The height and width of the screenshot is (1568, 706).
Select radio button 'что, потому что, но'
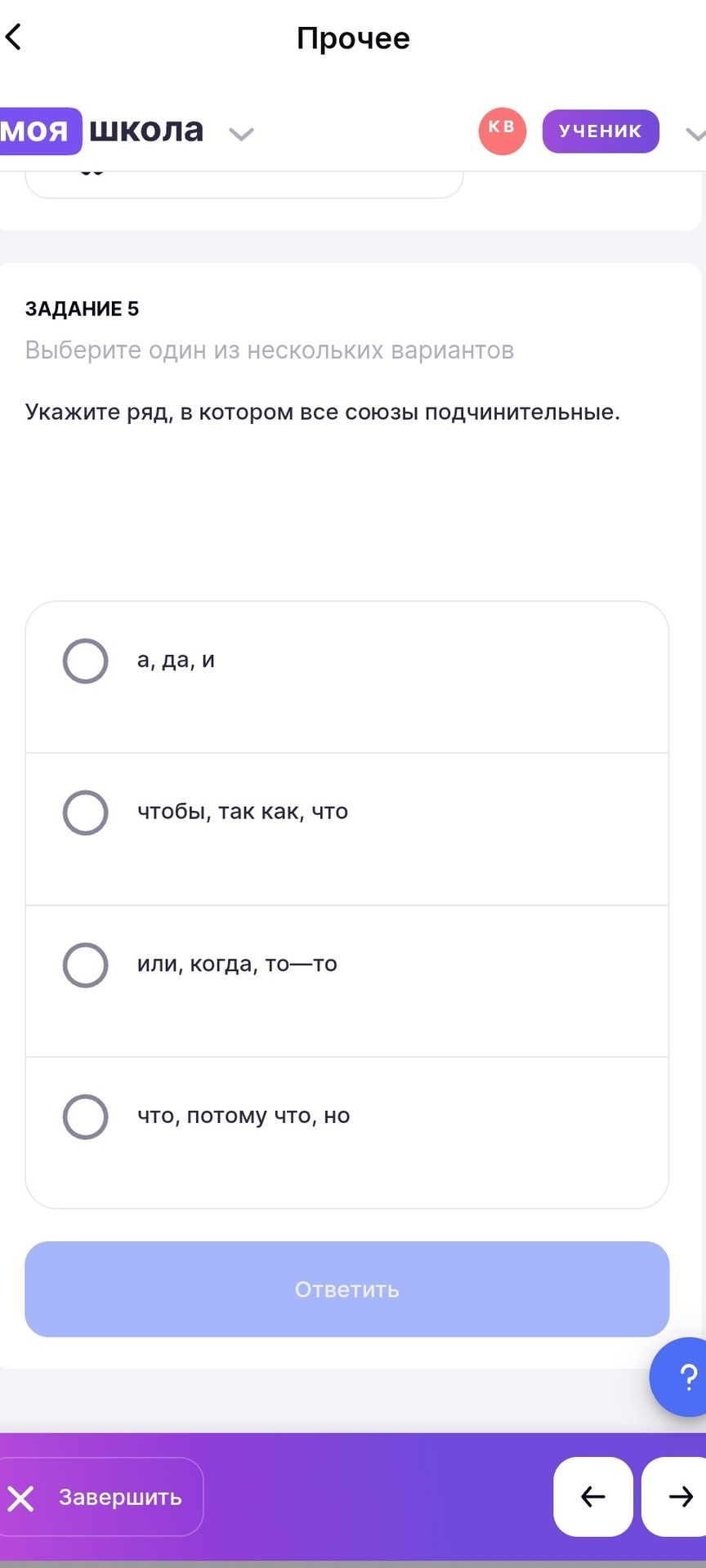86,1116
